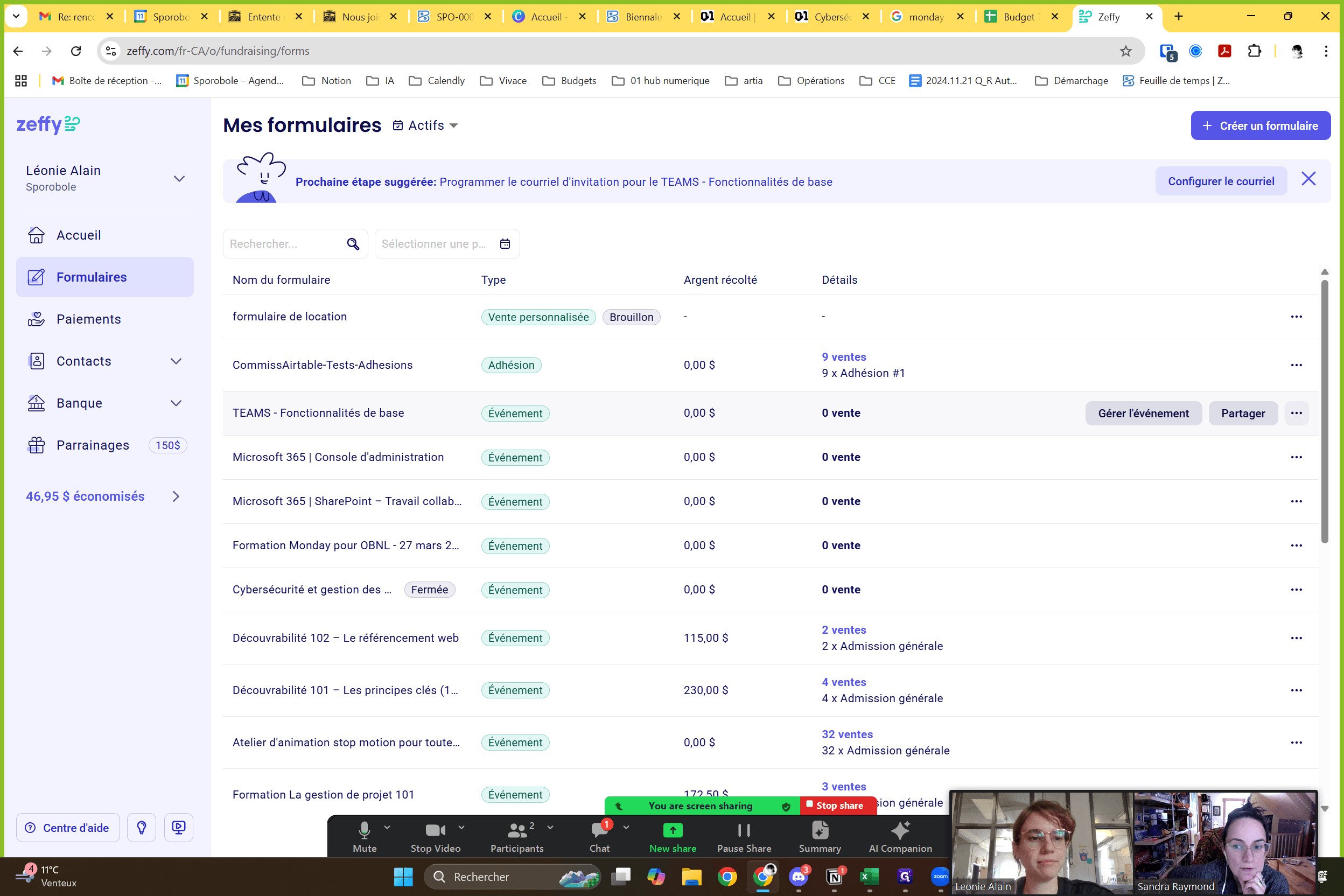Pause the Zoom screen share

tap(744, 837)
